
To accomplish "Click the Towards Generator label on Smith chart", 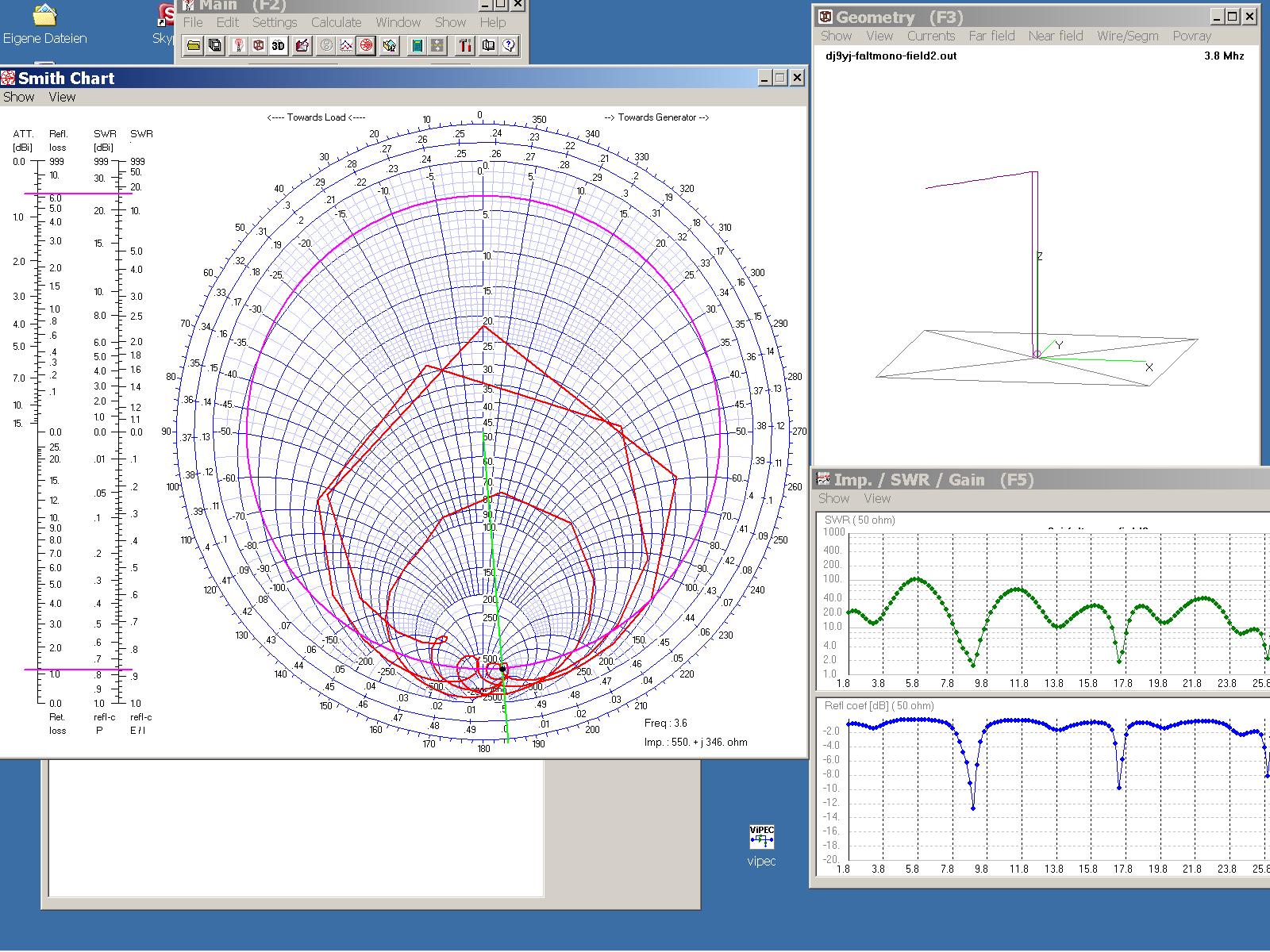I will (656, 117).
